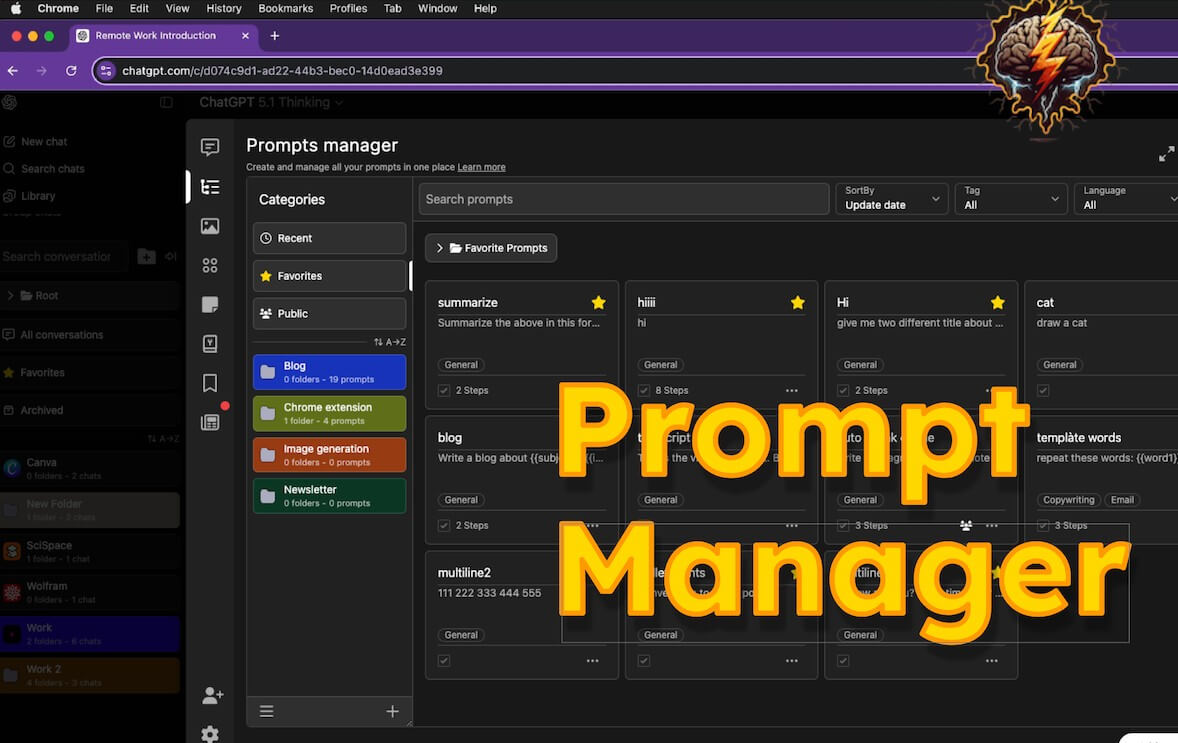Toggle the template words card checkbox
The width and height of the screenshot is (1178, 743).
point(1043,526)
